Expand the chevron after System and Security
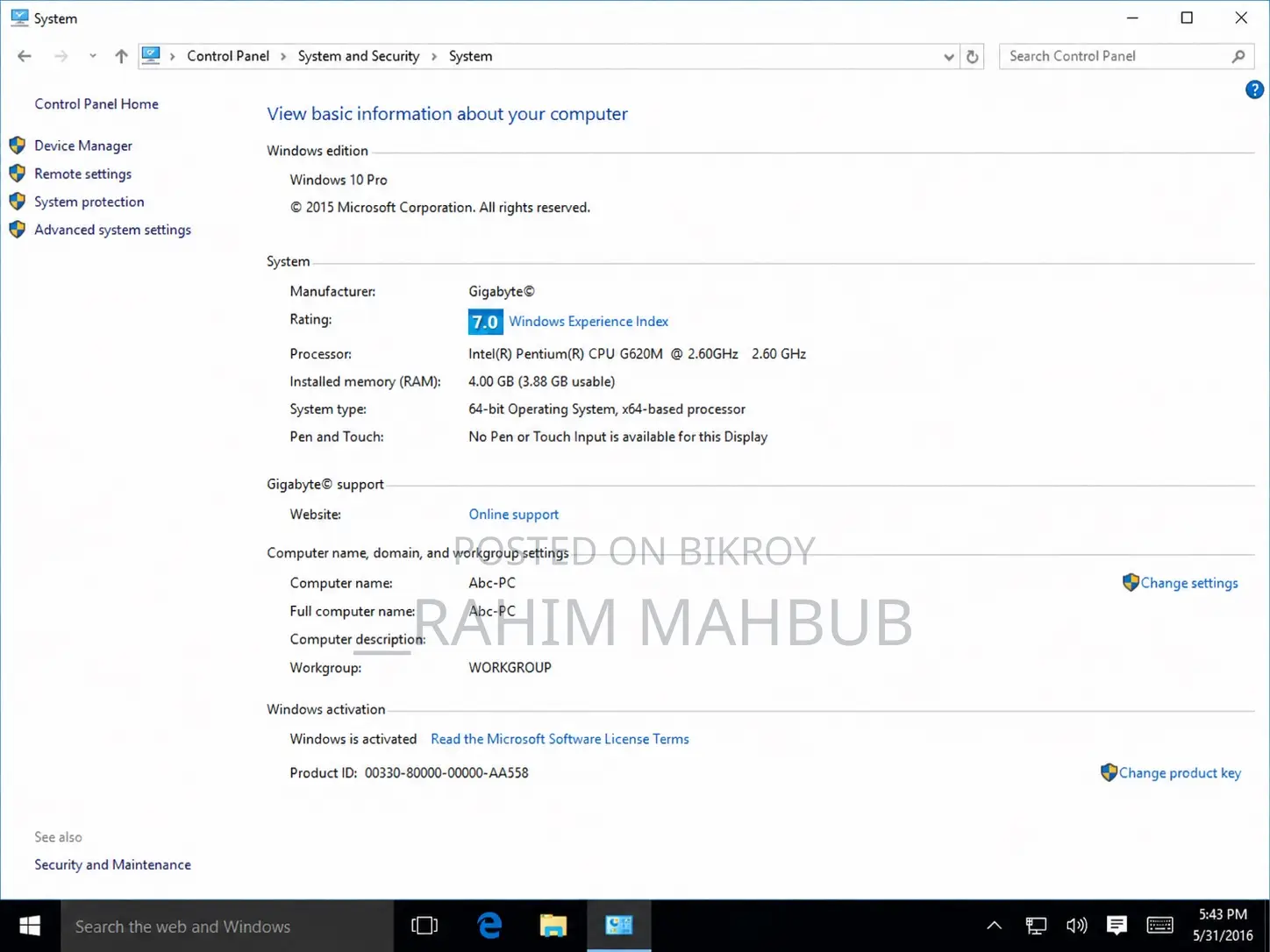Viewport: 1270px width, 952px height. tap(434, 56)
